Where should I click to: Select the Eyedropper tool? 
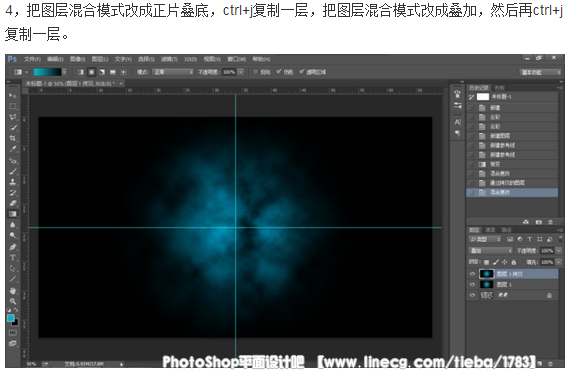(x=13, y=149)
